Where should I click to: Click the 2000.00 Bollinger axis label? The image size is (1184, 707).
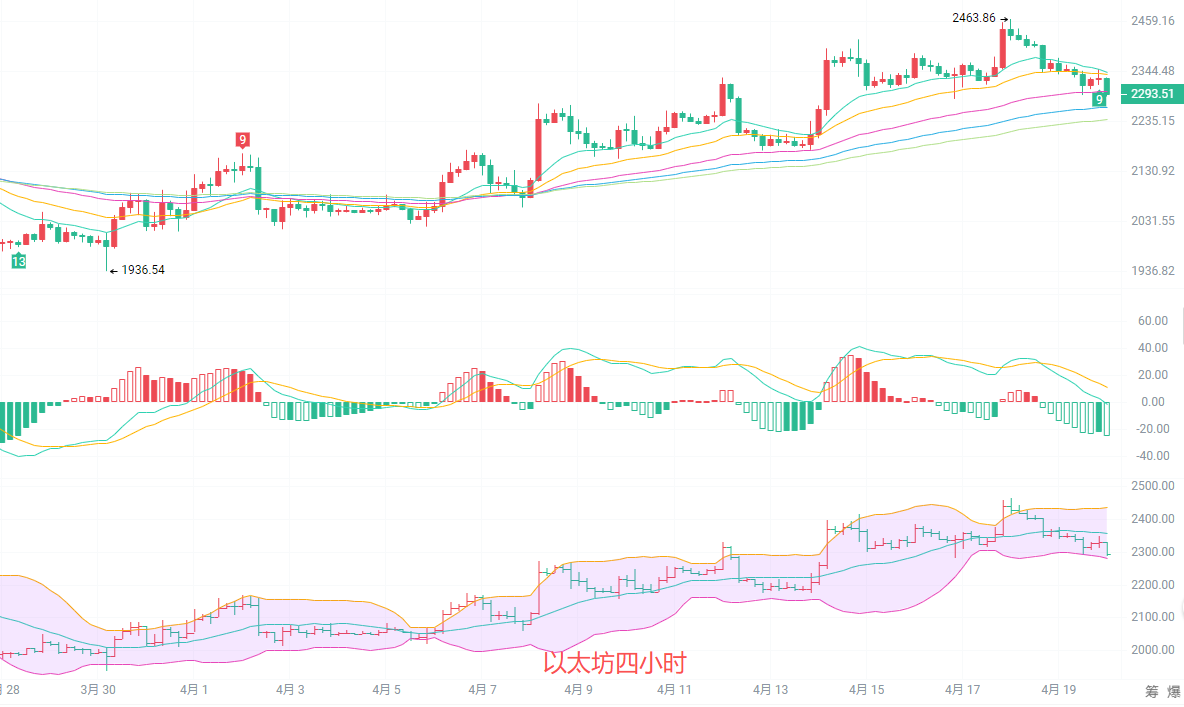point(1152,650)
